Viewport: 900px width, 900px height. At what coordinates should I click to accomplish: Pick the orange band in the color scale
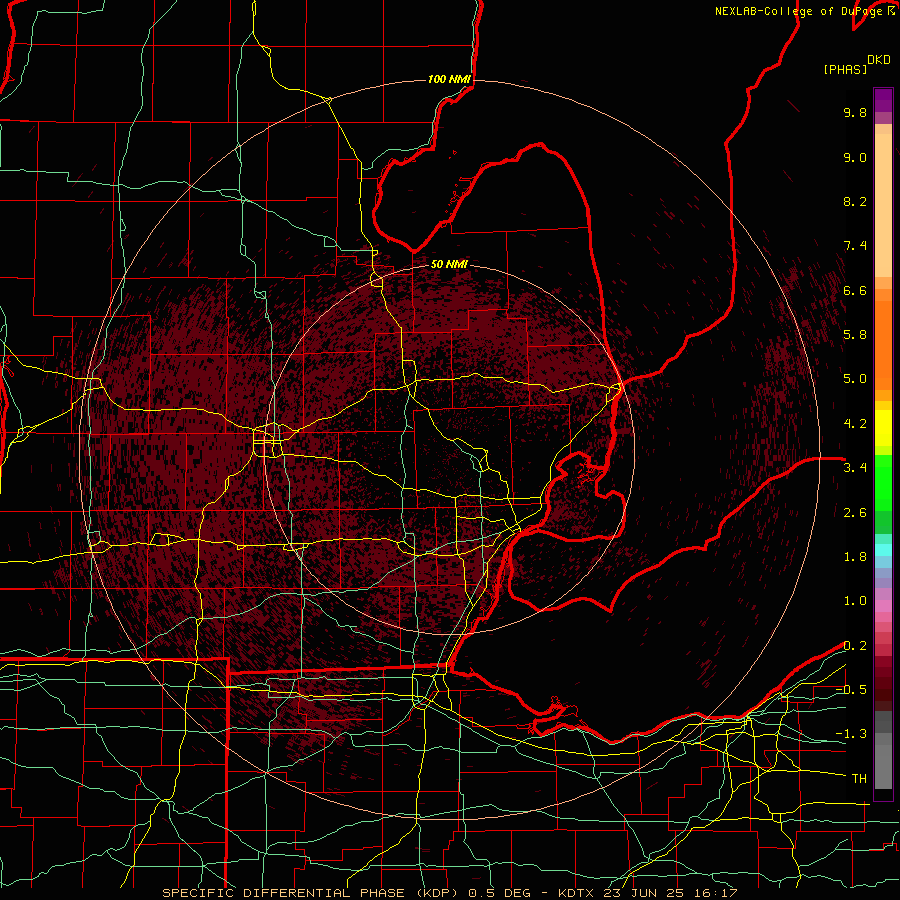(883, 344)
